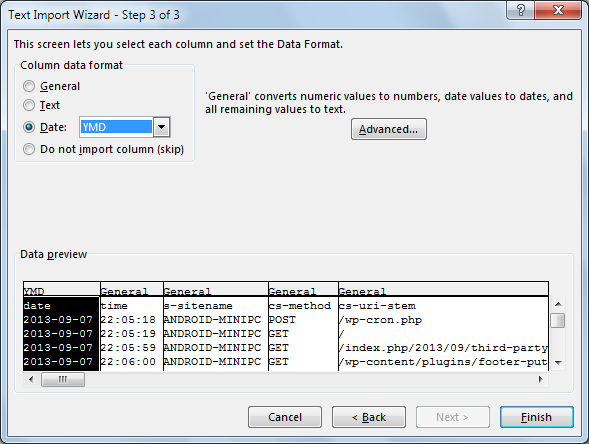This screenshot has width=589, height=444.
Task: Click the help question mark icon
Action: [x=521, y=10]
